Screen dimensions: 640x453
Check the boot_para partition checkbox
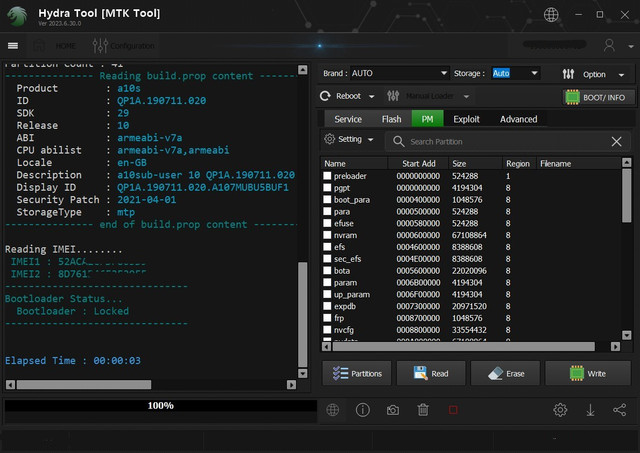click(327, 200)
